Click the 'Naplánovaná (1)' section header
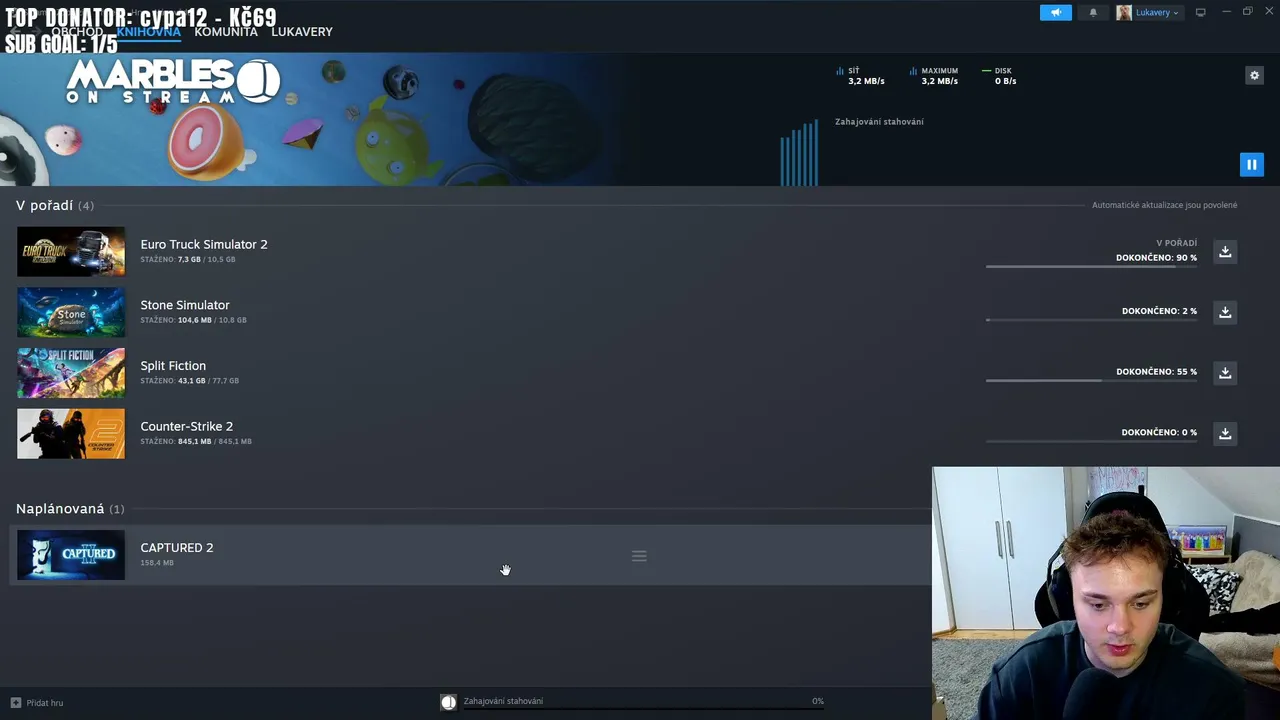The width and height of the screenshot is (1280, 720). tap(70, 509)
